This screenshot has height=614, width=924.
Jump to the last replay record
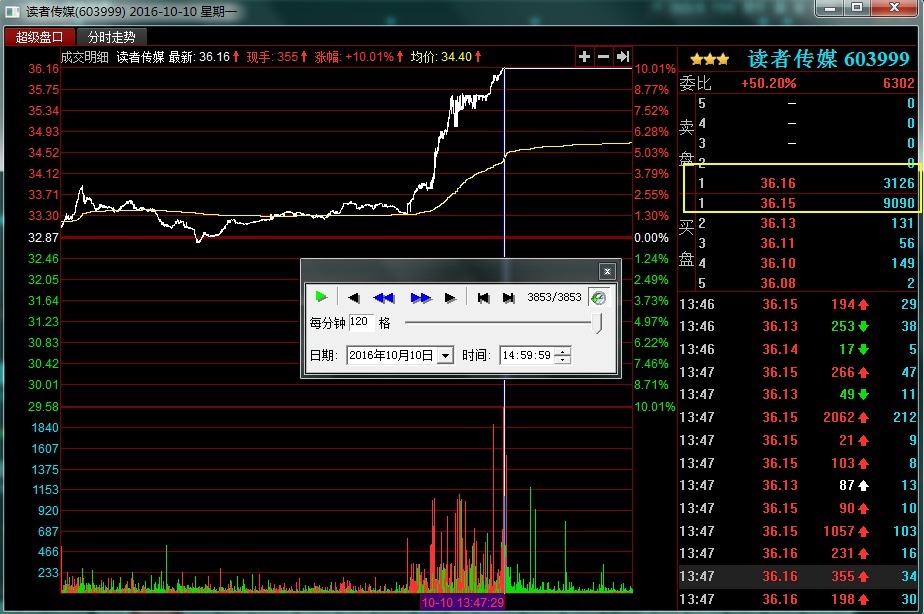point(508,297)
